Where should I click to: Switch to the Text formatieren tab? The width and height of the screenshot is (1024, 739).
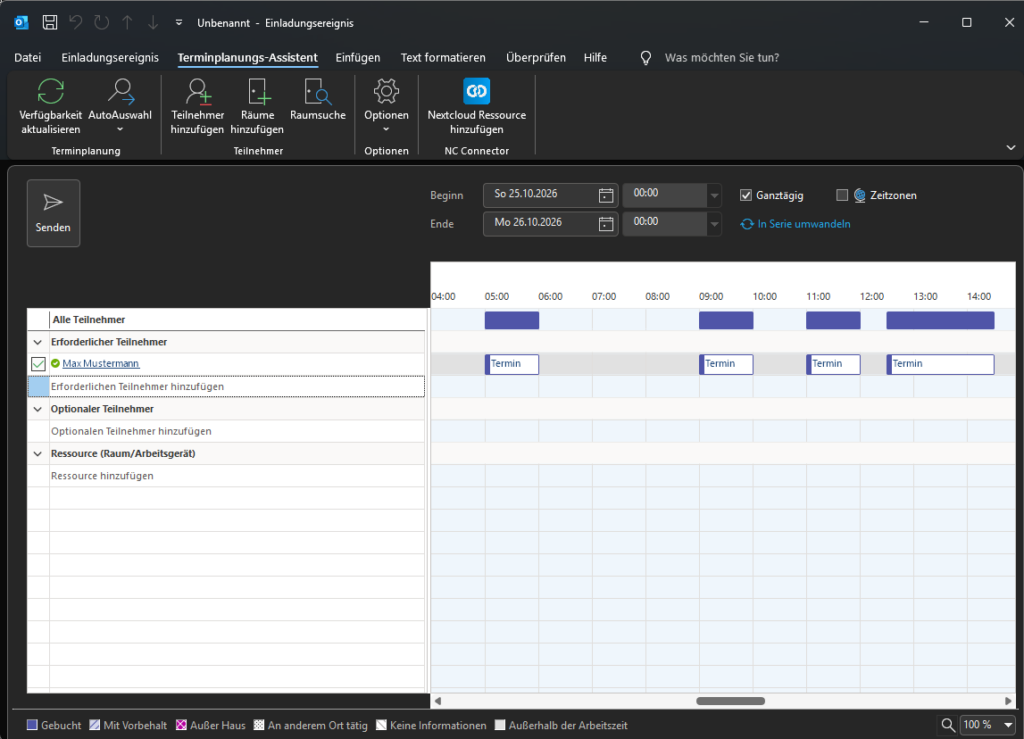point(443,57)
